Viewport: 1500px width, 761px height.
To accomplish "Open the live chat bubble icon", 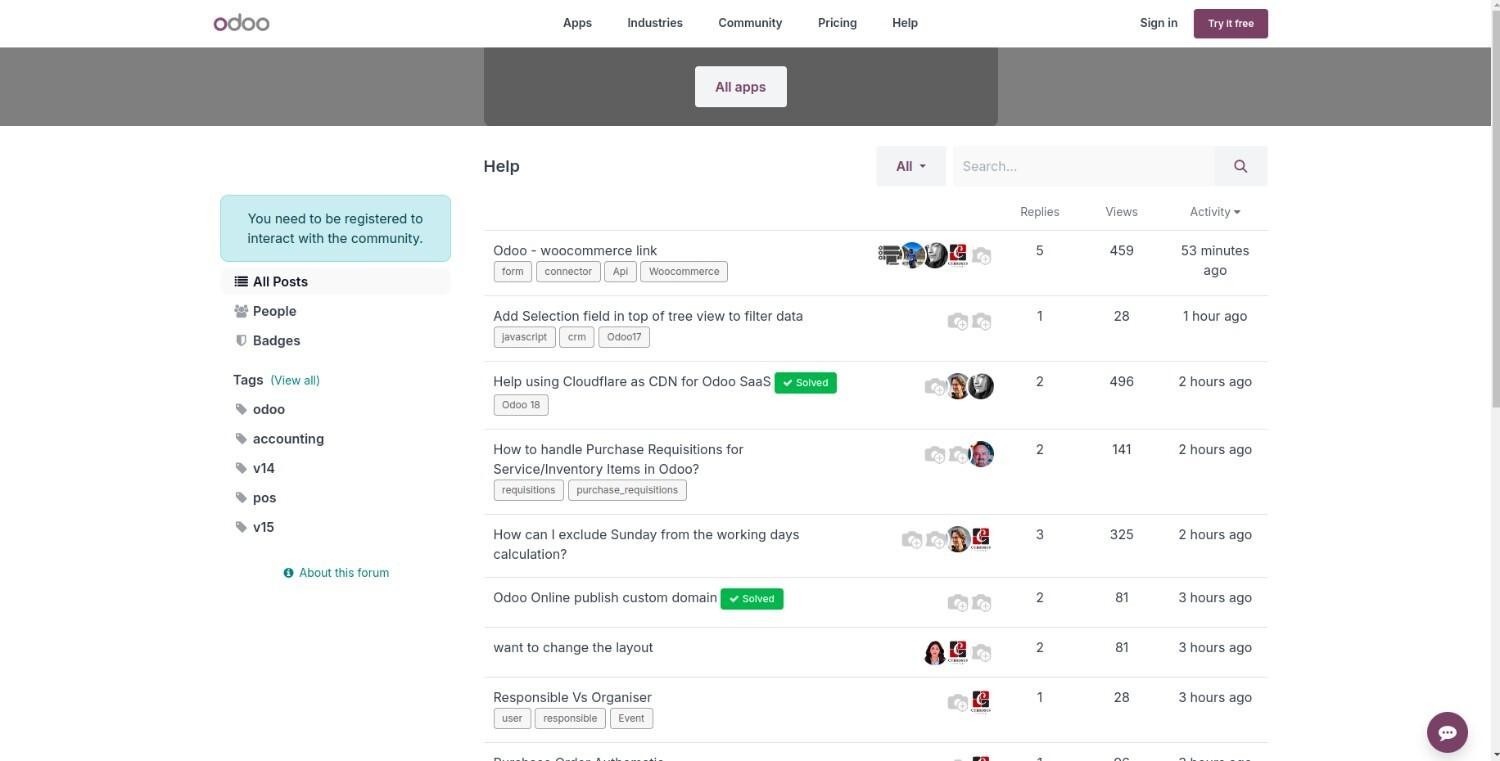I will tap(1446, 732).
